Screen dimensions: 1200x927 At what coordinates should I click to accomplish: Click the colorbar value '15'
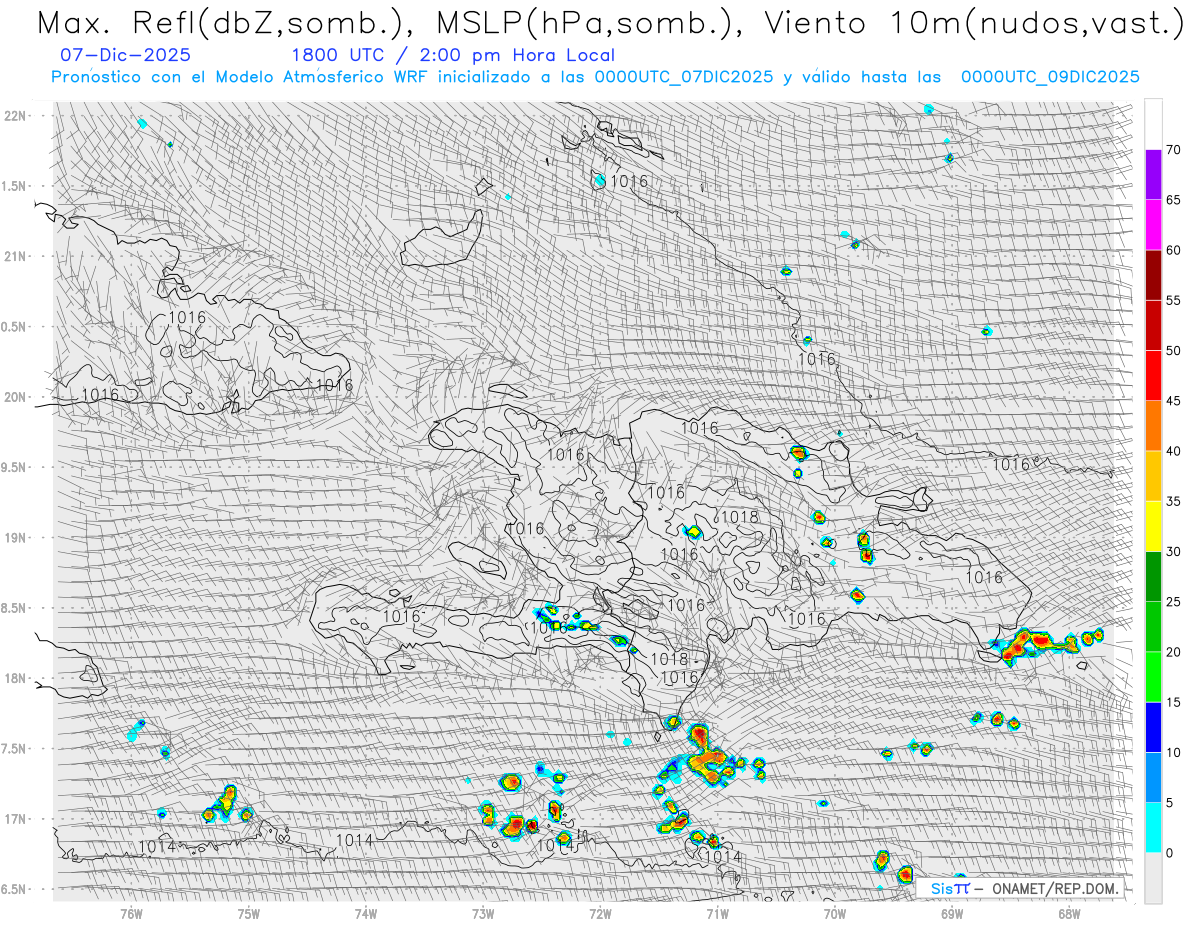pos(1173,702)
